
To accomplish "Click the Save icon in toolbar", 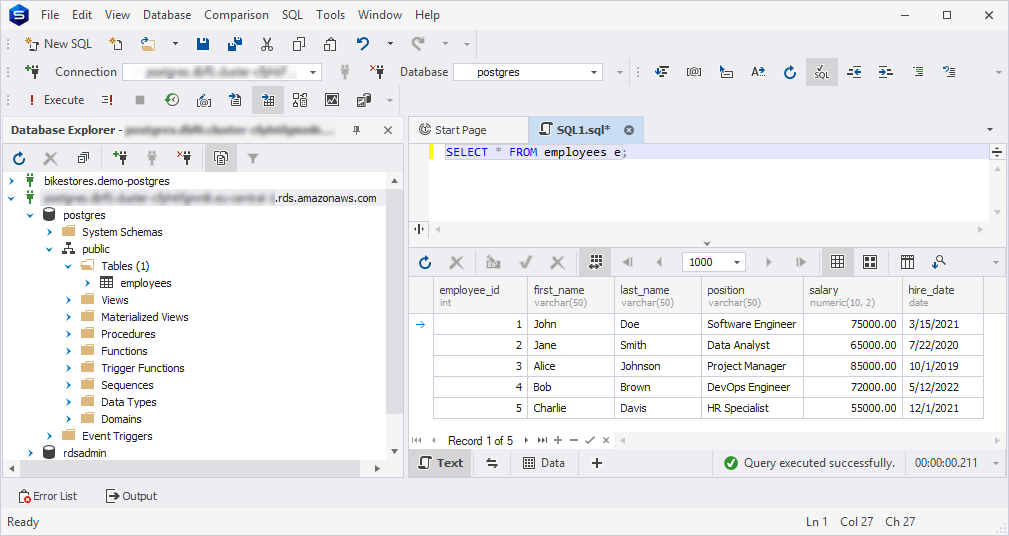I will click(203, 44).
